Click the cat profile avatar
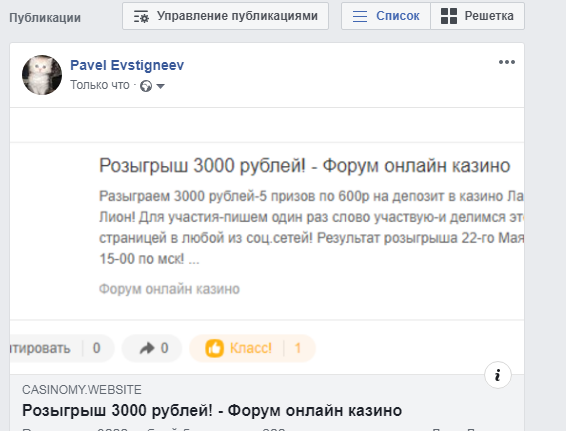Viewport: 566px width, 431px height. click(42, 75)
